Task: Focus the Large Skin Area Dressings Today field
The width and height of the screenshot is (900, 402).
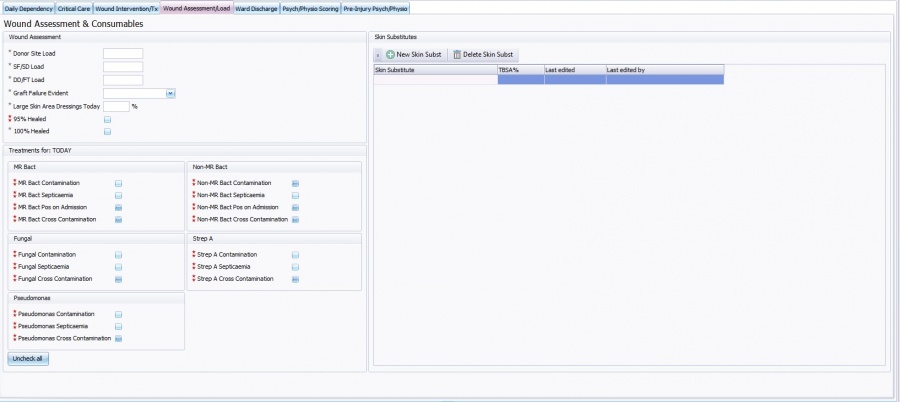Action: click(116, 106)
